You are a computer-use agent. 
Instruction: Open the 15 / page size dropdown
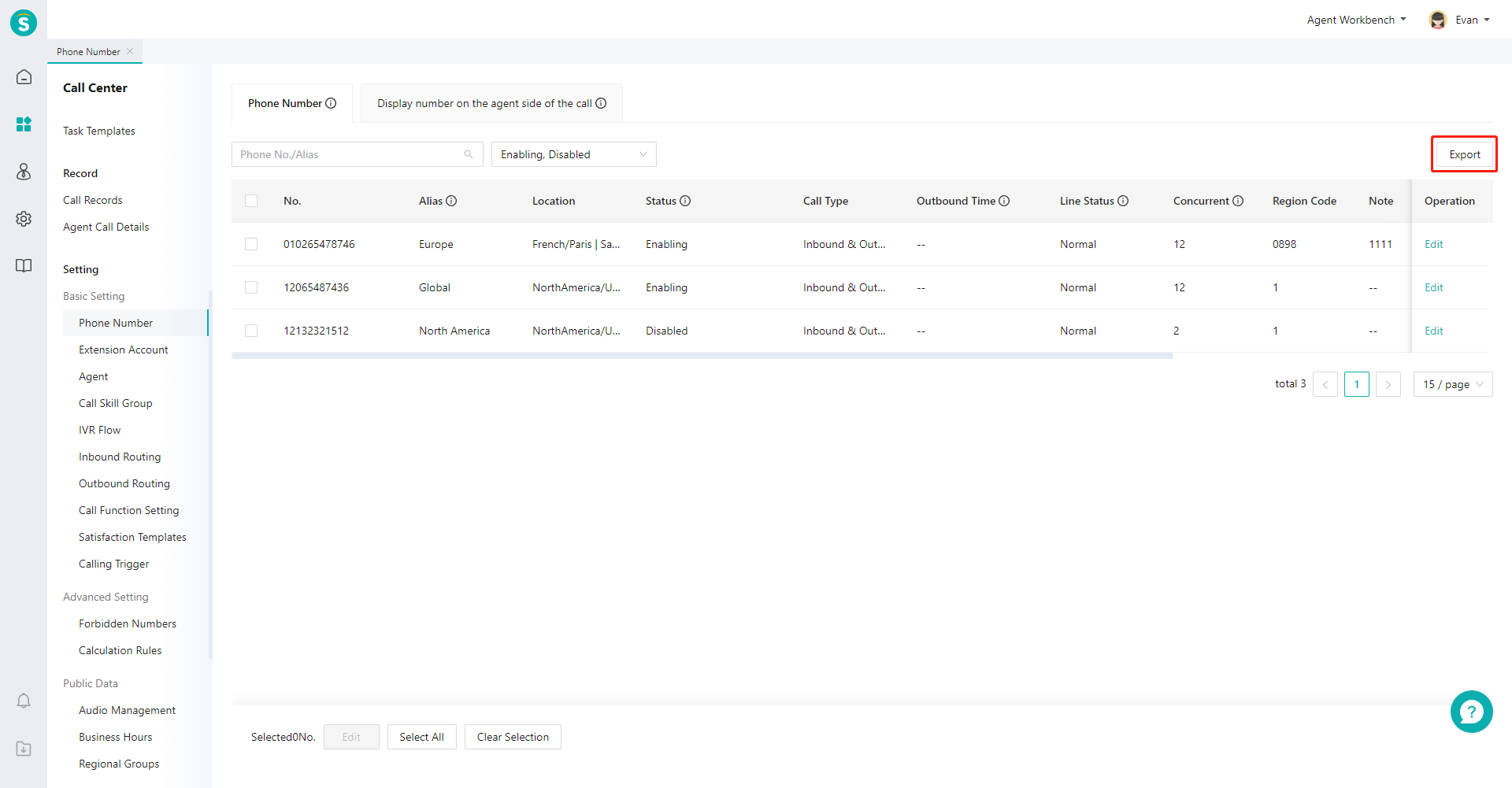point(1453,384)
